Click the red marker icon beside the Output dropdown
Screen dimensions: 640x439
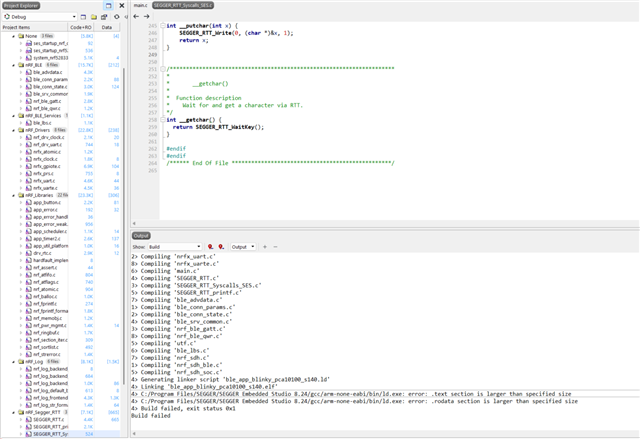tap(221, 247)
